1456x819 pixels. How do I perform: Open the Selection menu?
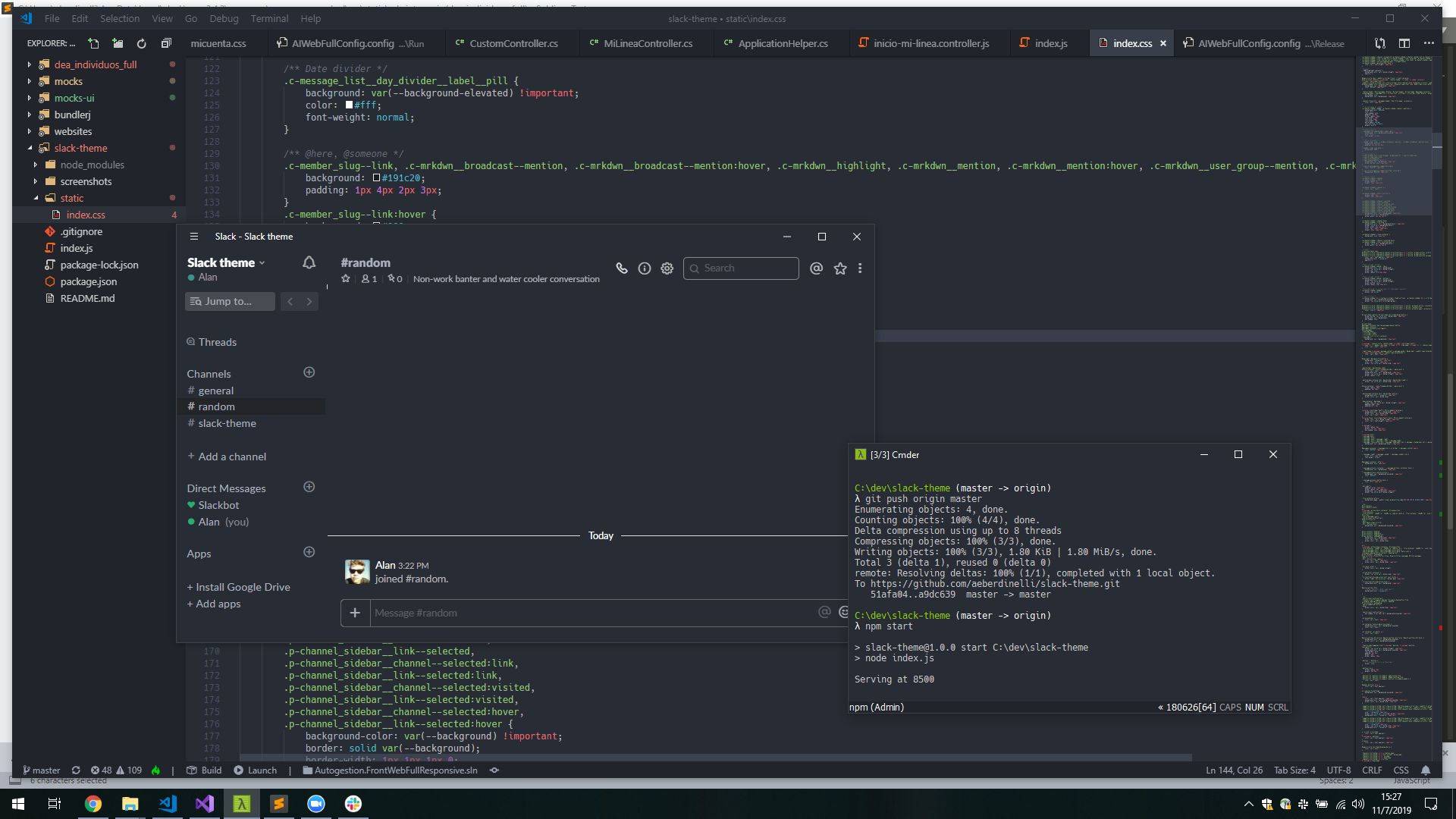coord(120,19)
